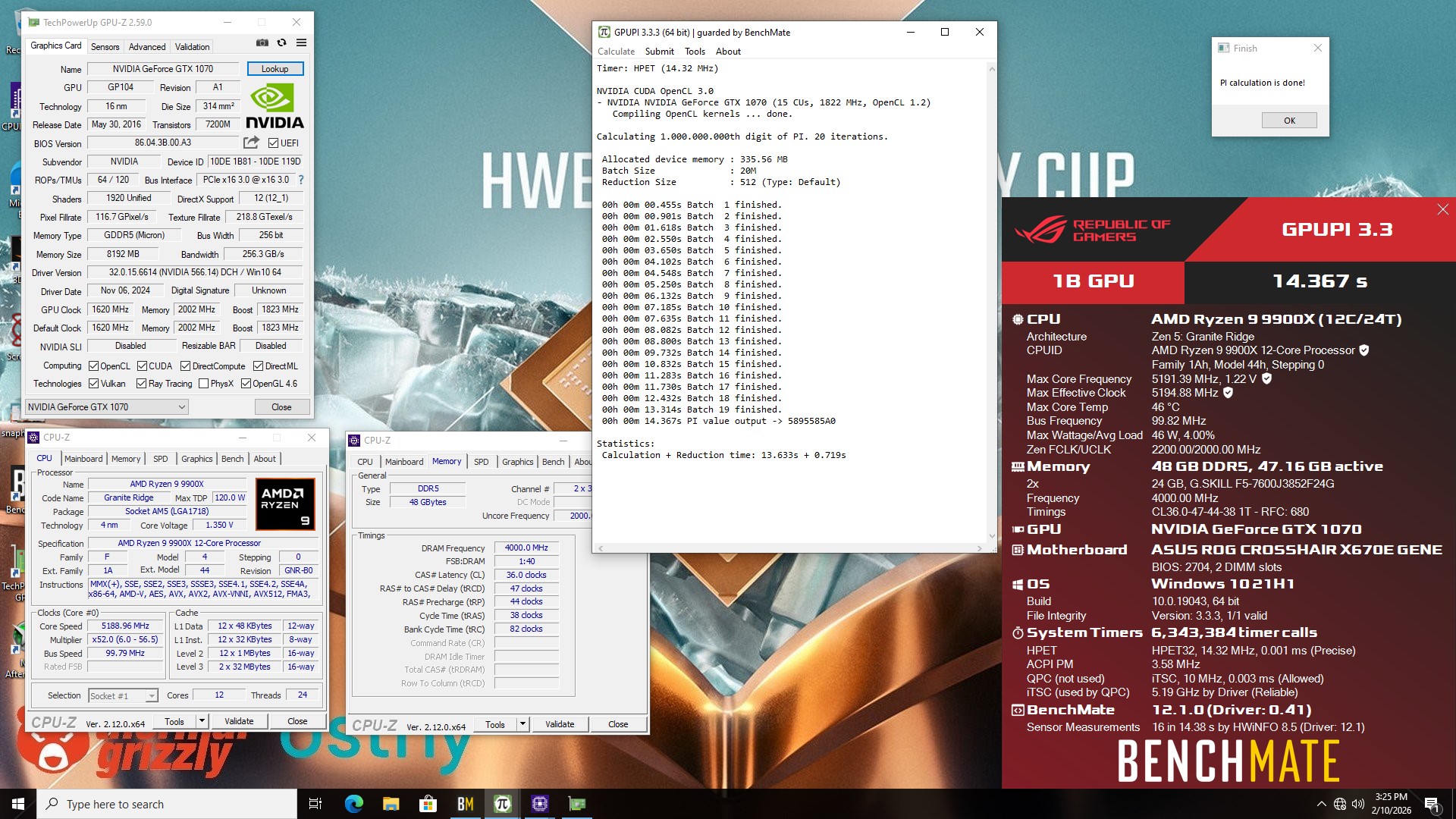Open the Sensors tab in GPU-Z

pyautogui.click(x=105, y=46)
